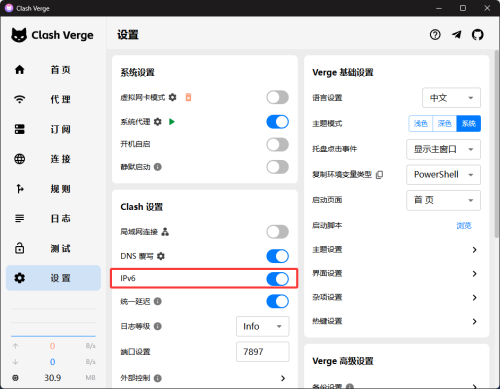
Task: Enable the 虚拟网卡模式 toggle
Action: (x=277, y=97)
